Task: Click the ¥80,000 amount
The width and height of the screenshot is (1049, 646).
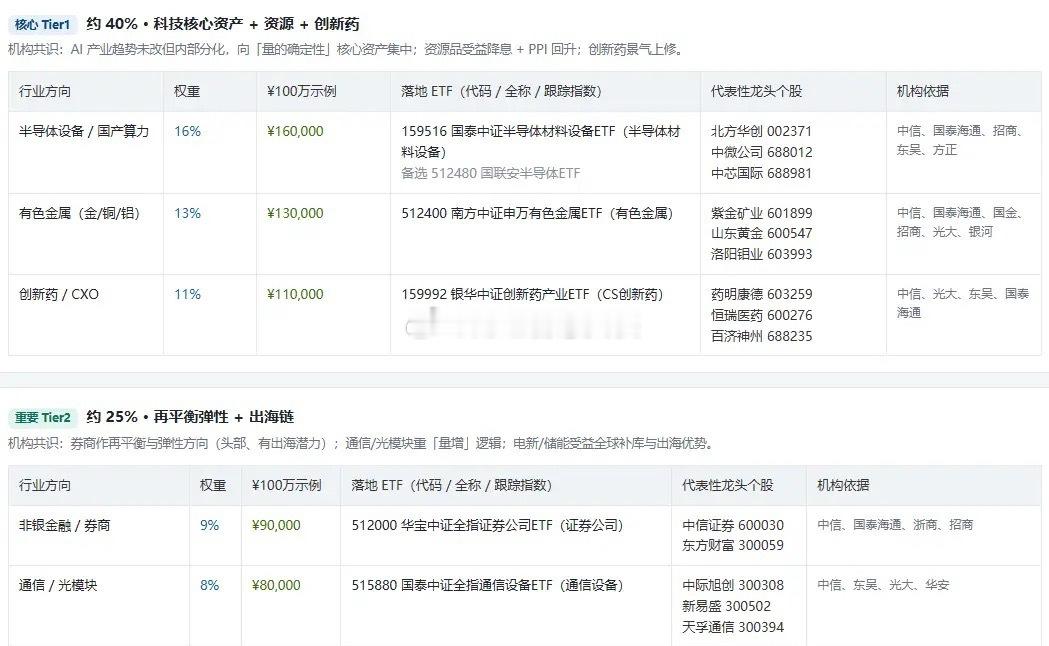Action: [x=276, y=585]
